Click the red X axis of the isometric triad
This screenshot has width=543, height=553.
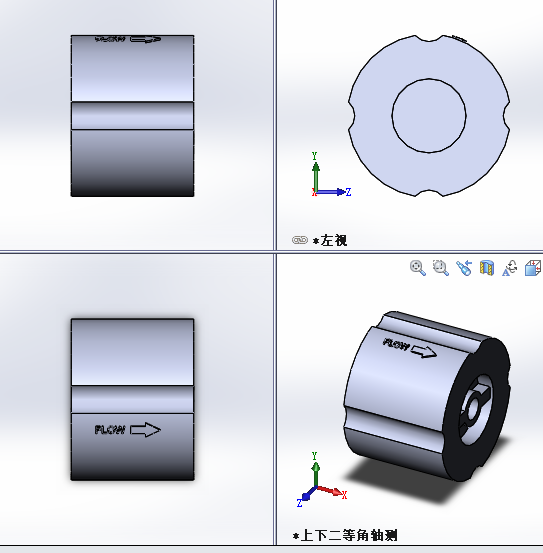pos(330,490)
